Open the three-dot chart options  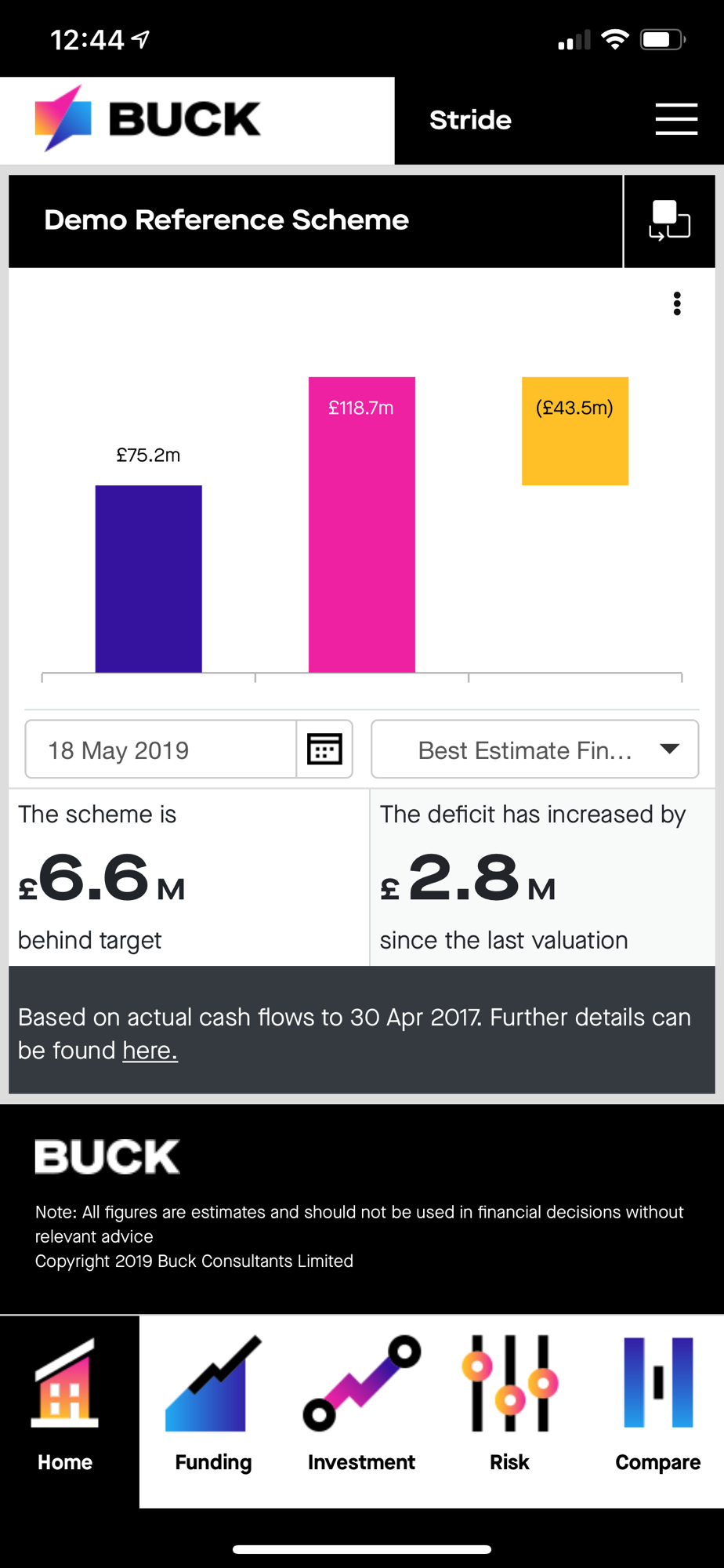[677, 303]
